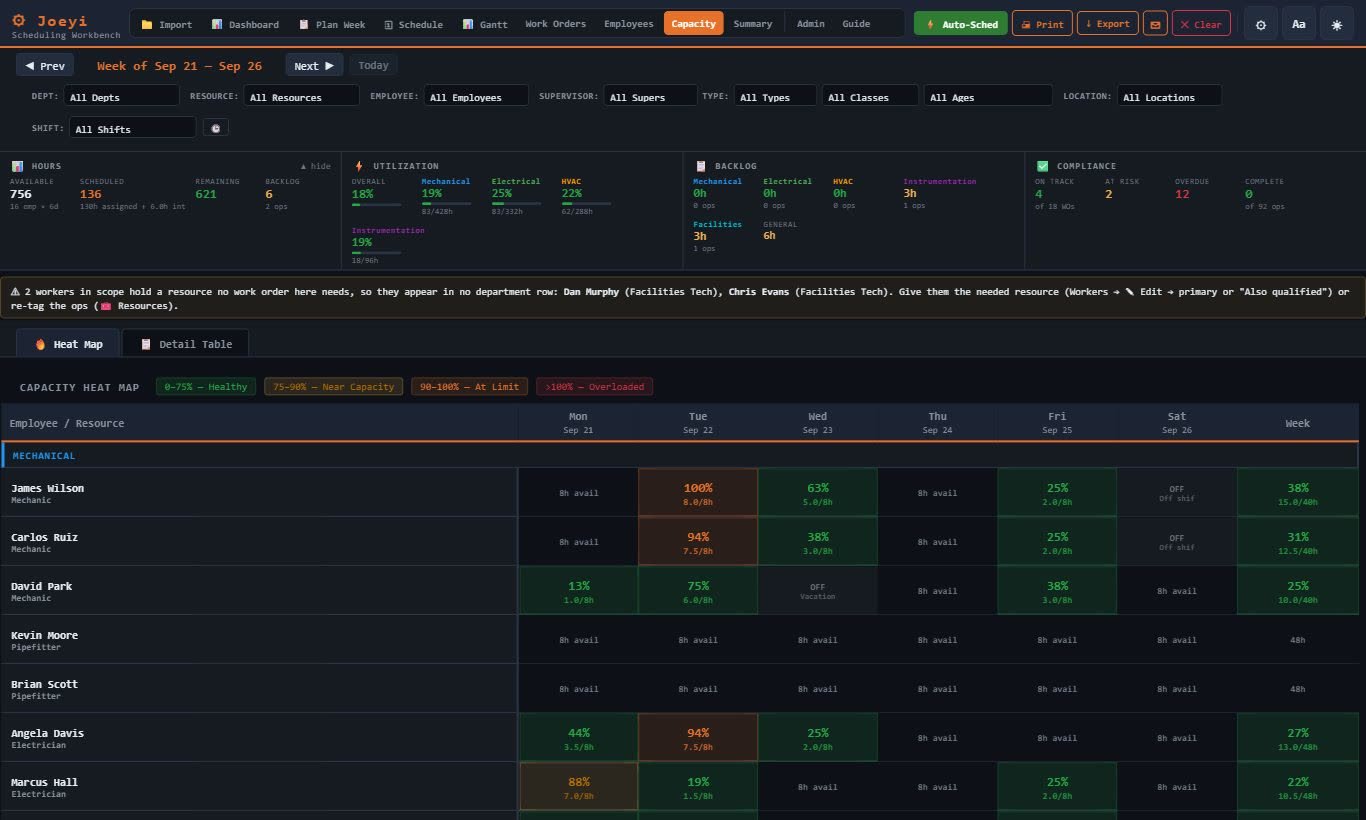Run Auto-Sched with the lightning button
Image resolution: width=1366 pixels, height=820 pixels.
pyautogui.click(x=961, y=24)
